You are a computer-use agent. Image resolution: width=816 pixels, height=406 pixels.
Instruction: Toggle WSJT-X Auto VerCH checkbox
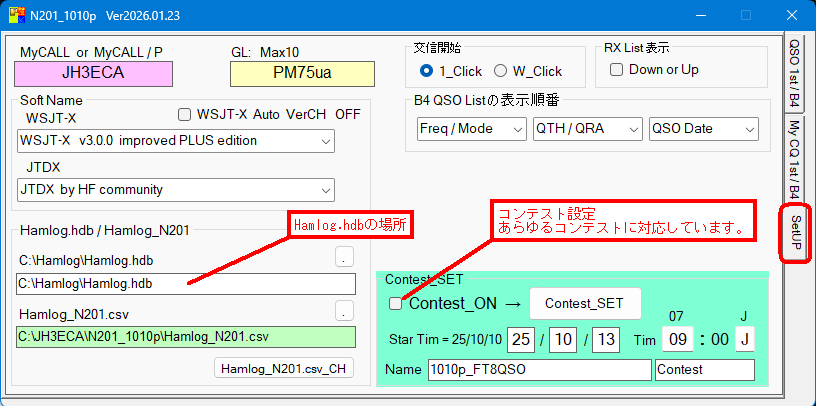[183, 114]
